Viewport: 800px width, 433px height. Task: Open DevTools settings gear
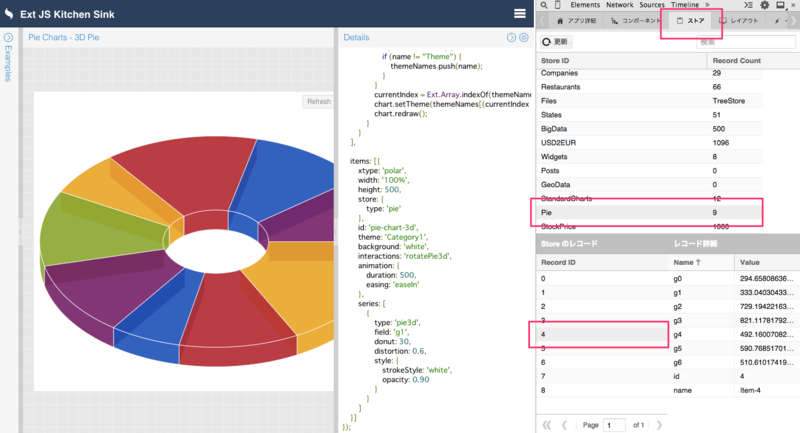tap(764, 5)
